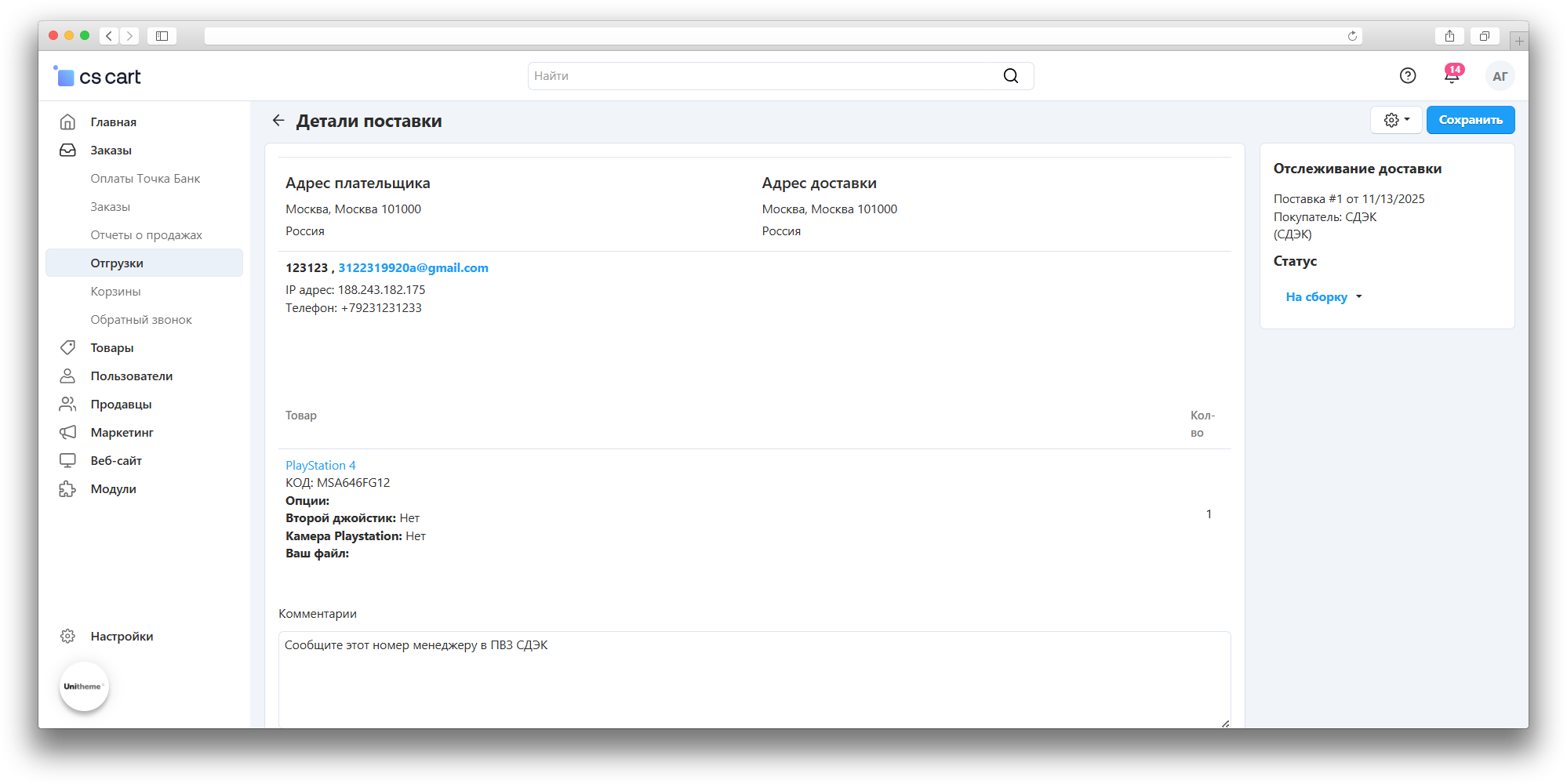Click the Маркетинг megaphone icon
This screenshot has height=784, width=1567.
tap(68, 433)
